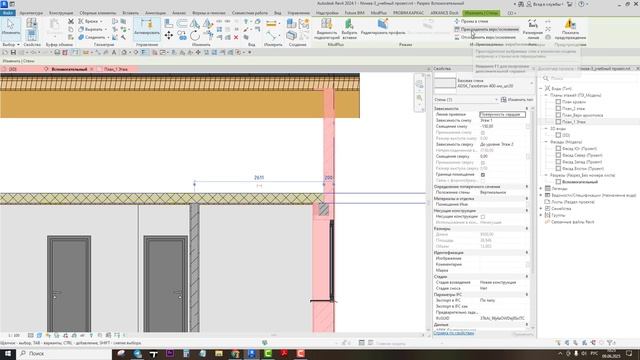Click checkbox next to Вспомогательный section
This screenshot has width=640, height=360.
point(558,182)
